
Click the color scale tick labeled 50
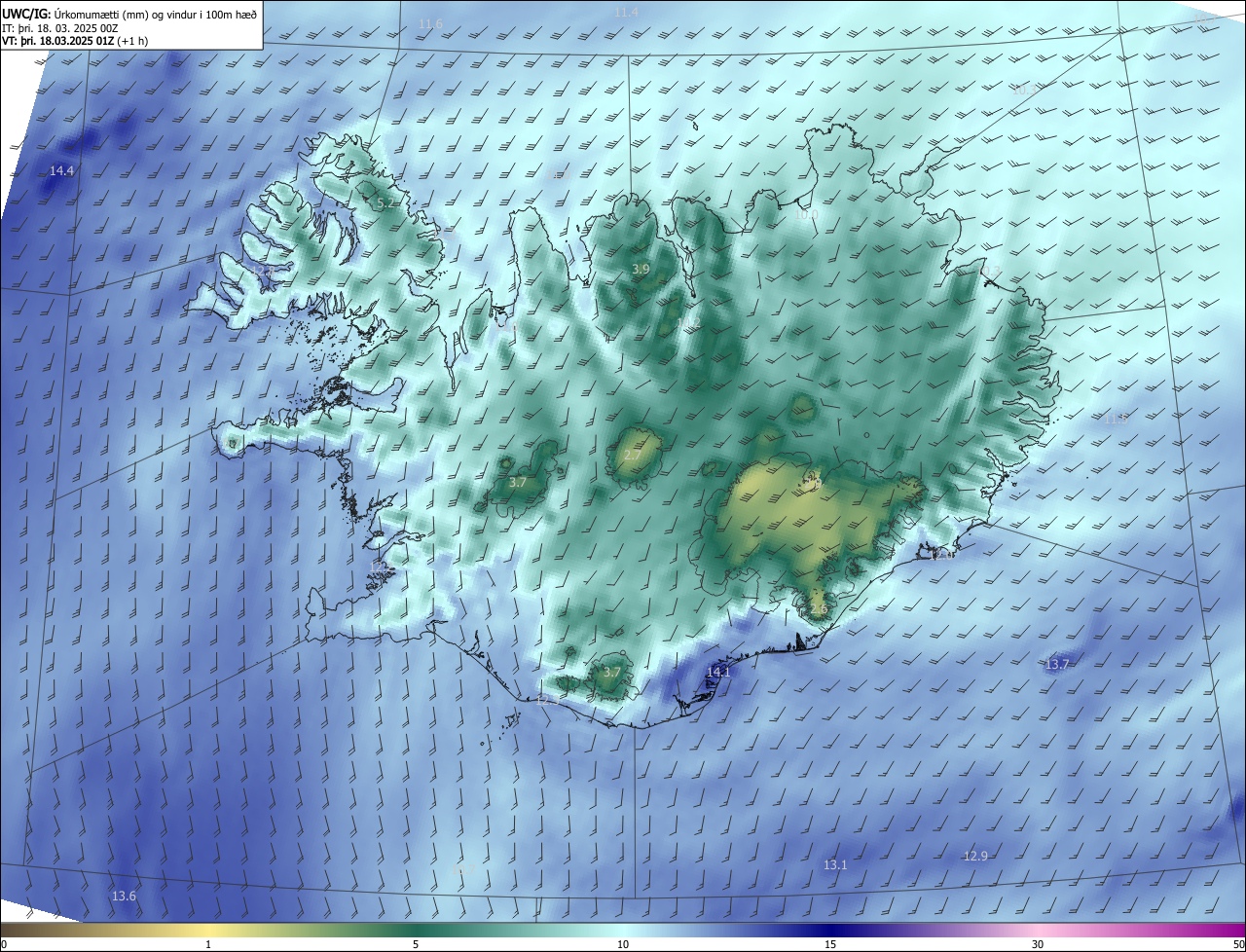pos(1239,944)
